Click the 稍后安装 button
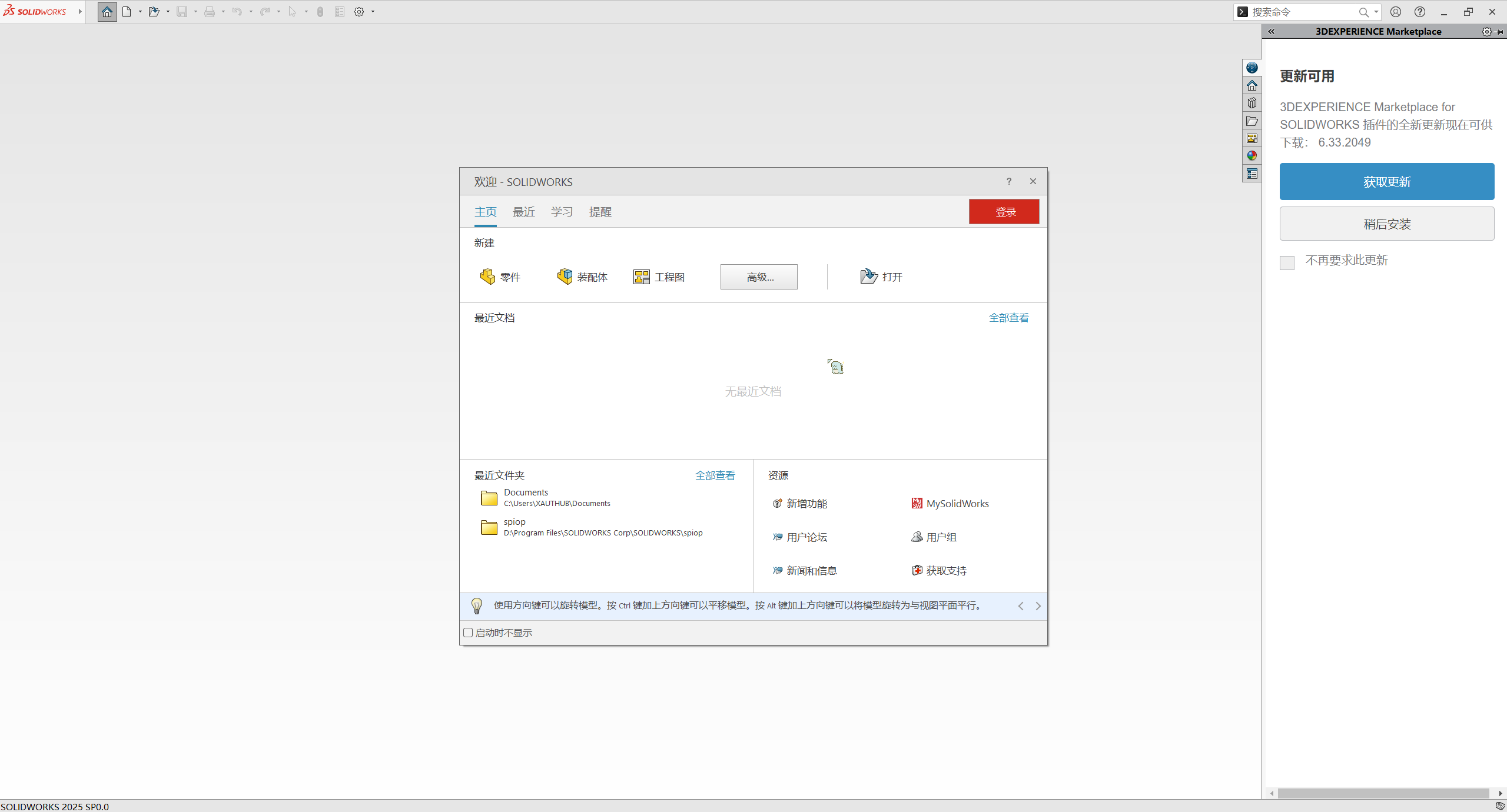The height and width of the screenshot is (812, 1507). pyautogui.click(x=1387, y=224)
